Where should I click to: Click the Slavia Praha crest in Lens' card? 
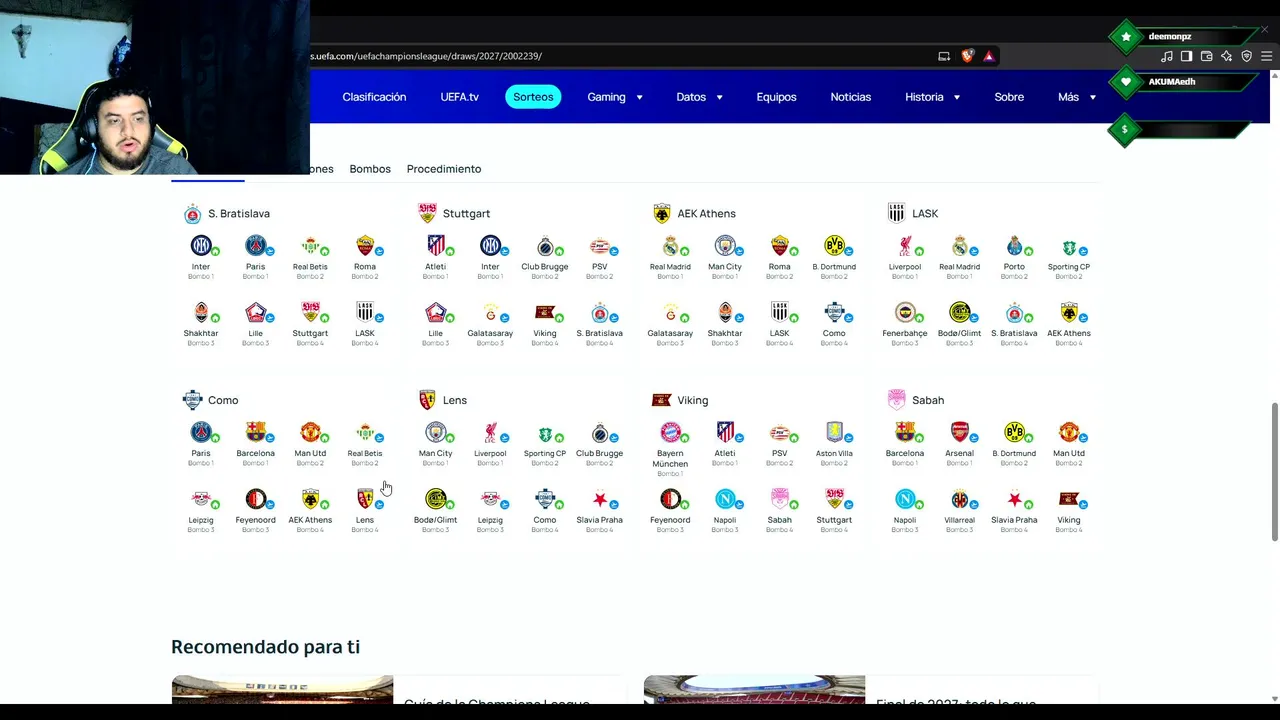coord(600,499)
